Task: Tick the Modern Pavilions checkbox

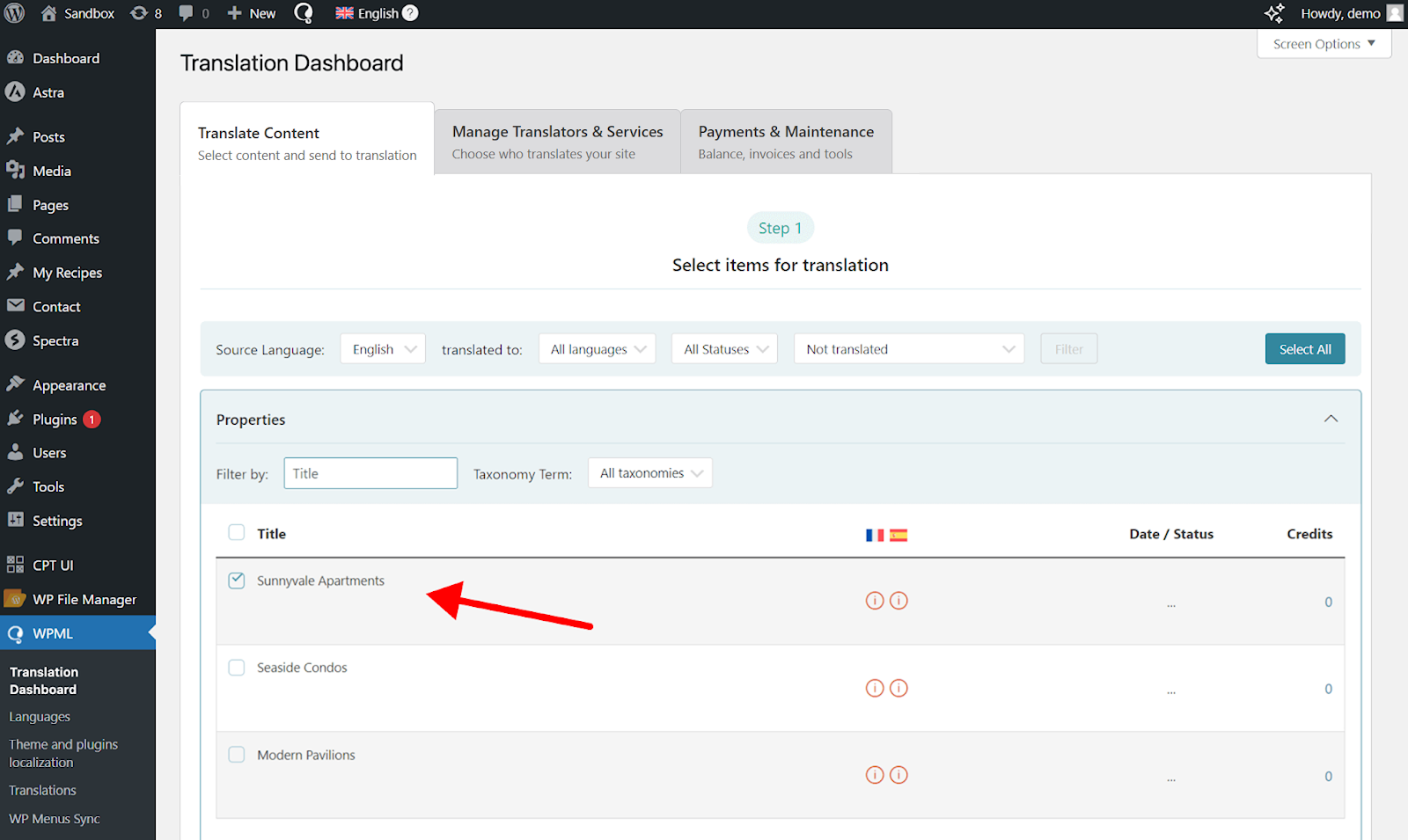Action: (237, 755)
